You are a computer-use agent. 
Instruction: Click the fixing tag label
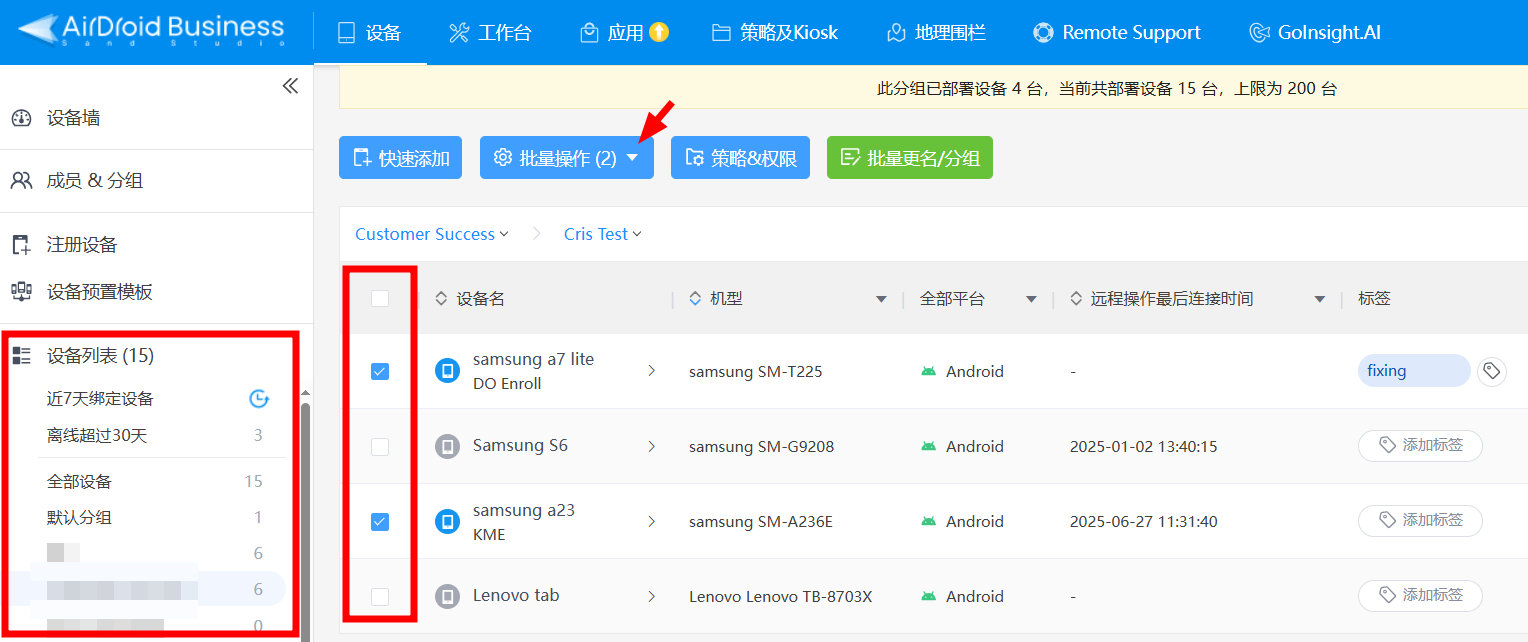click(x=1413, y=371)
